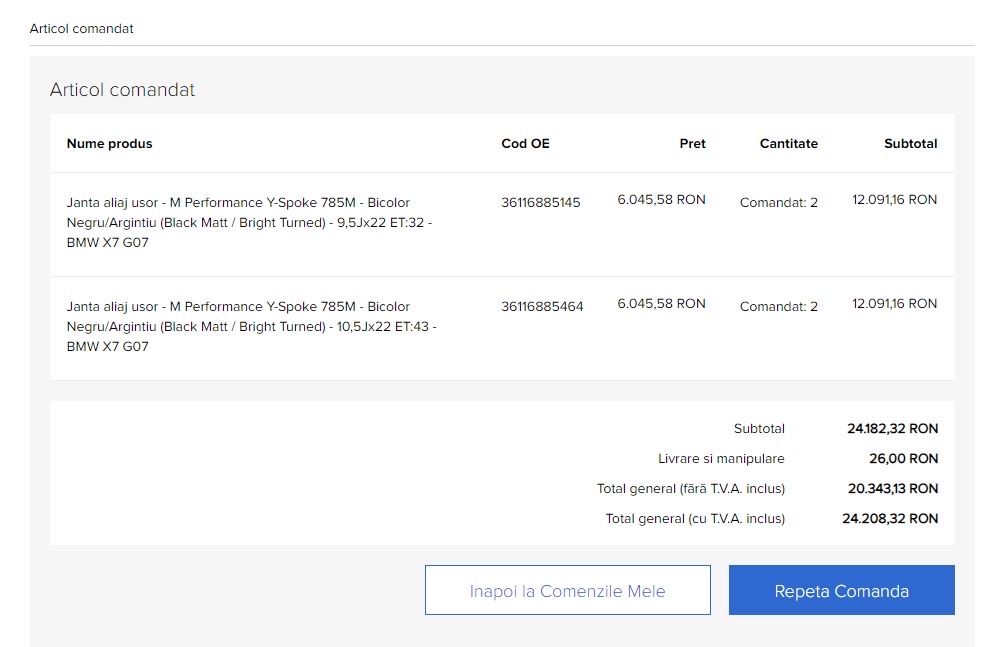Screen dimensions: 990x647
Task: Click the row subtotal of the 10,5Jx22 wheel
Action: (x=894, y=304)
